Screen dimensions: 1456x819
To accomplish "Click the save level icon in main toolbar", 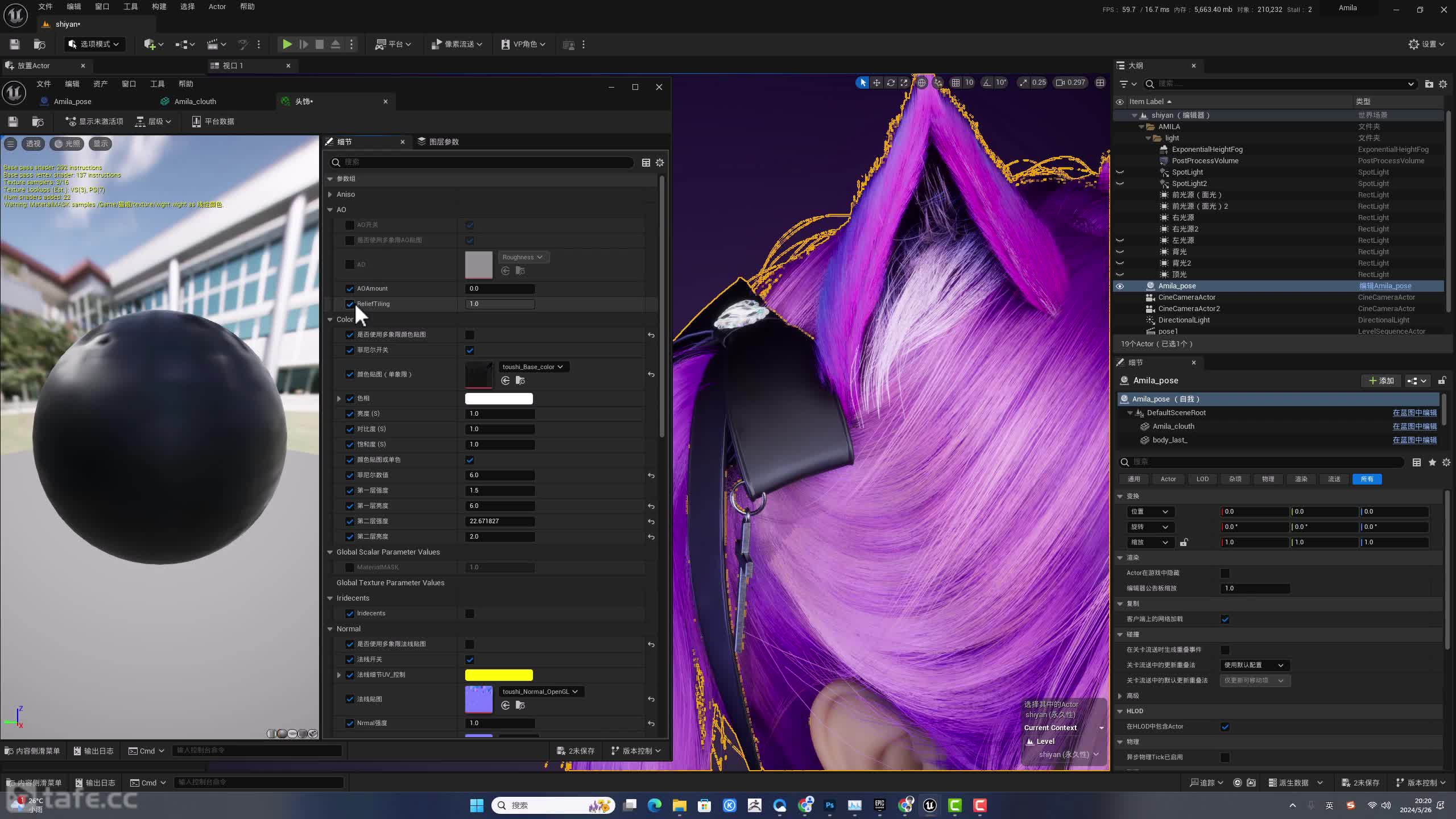I will 15,44.
